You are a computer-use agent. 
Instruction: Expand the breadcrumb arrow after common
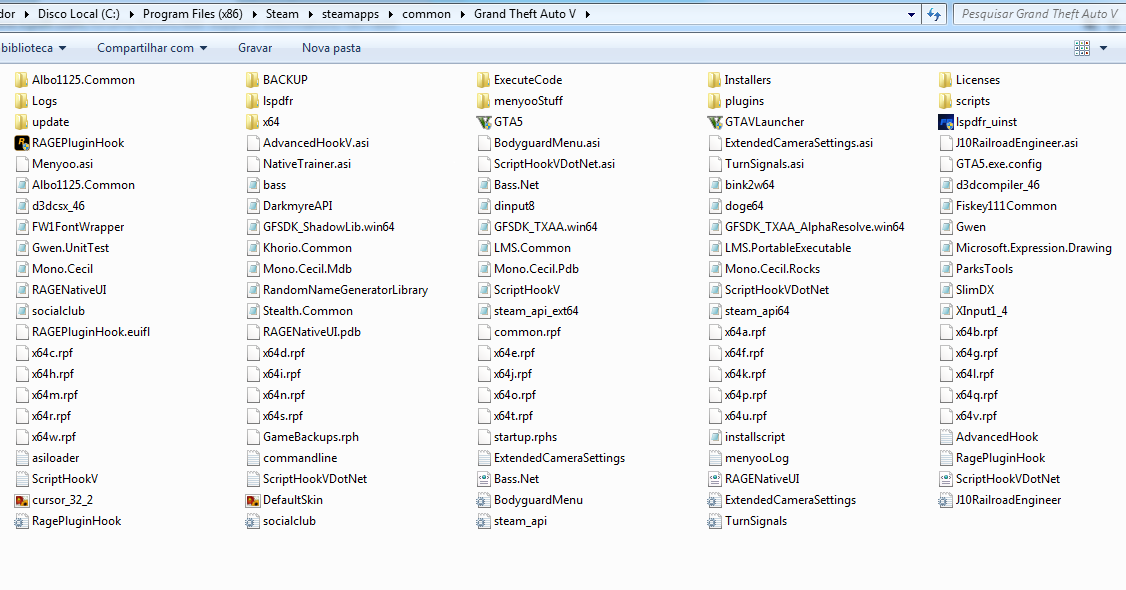[462, 14]
